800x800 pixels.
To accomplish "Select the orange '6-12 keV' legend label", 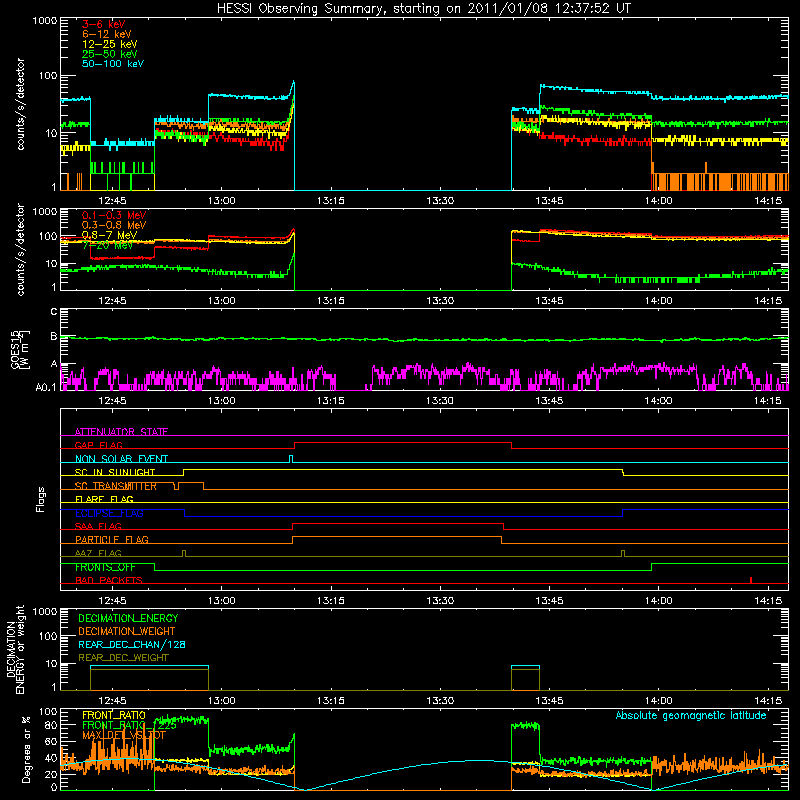I will 107,34.
